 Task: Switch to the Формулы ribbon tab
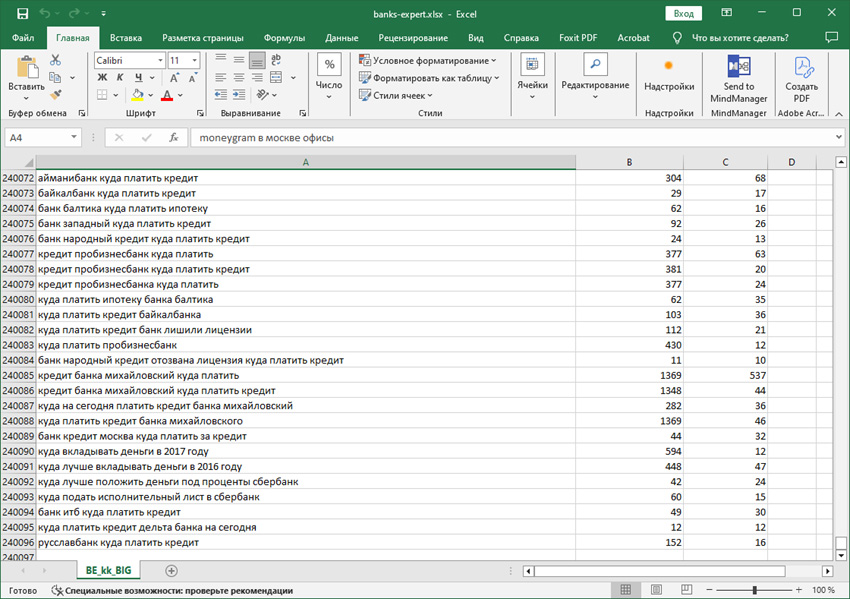[285, 38]
